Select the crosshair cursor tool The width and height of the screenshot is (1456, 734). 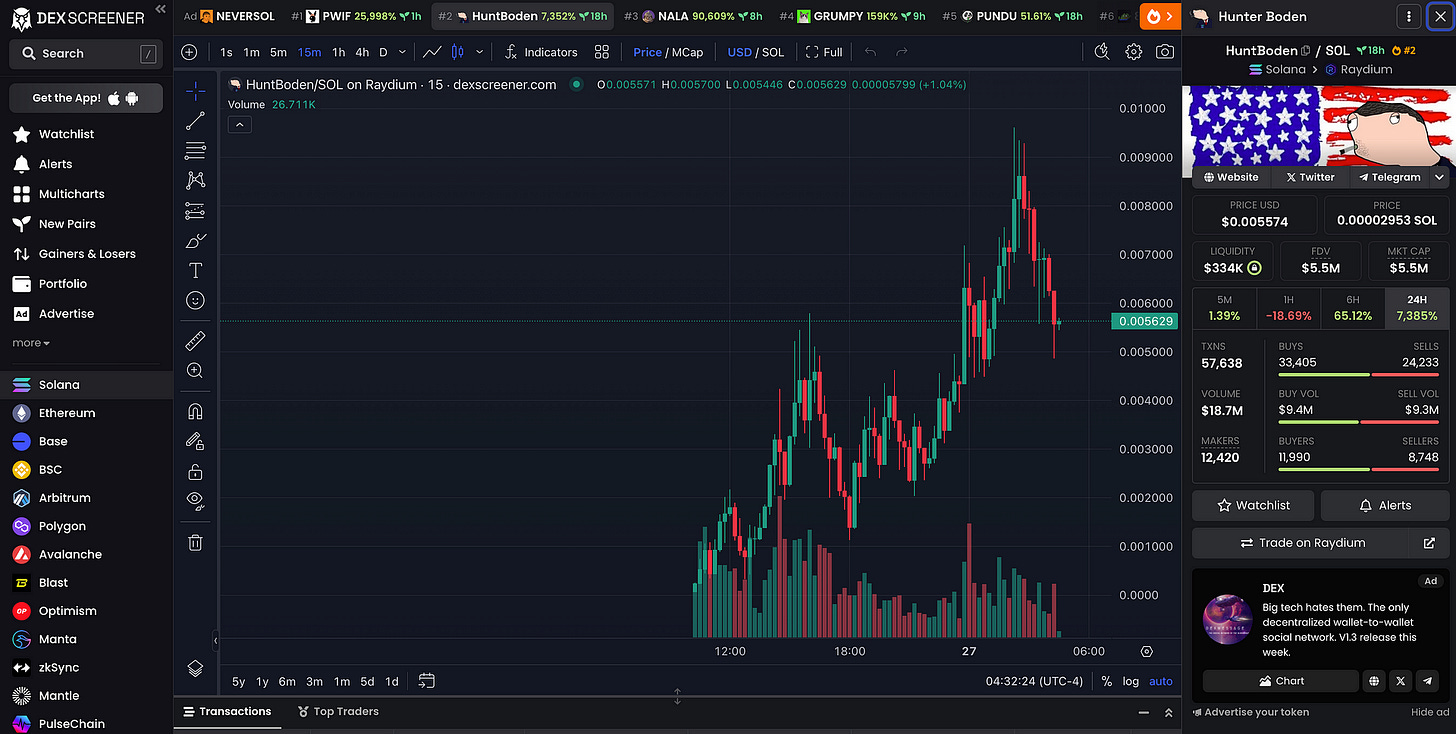[195, 91]
